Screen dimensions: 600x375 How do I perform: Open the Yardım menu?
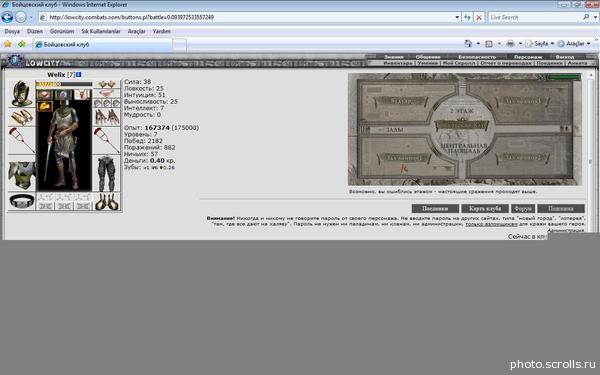pyautogui.click(x=161, y=31)
